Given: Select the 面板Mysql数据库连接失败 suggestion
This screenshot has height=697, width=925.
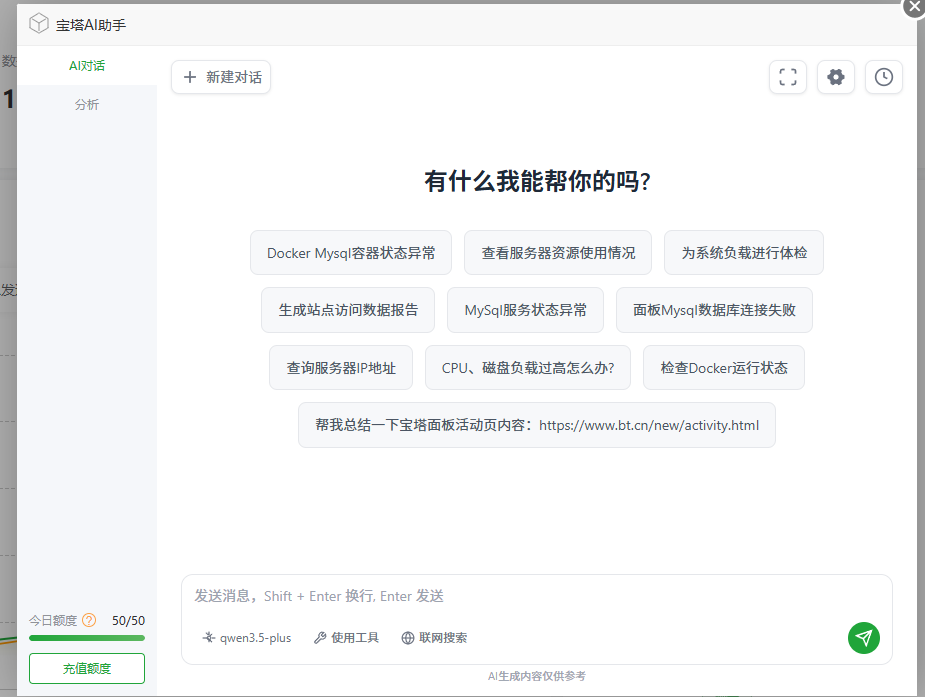Looking at the screenshot, I should point(714,310).
